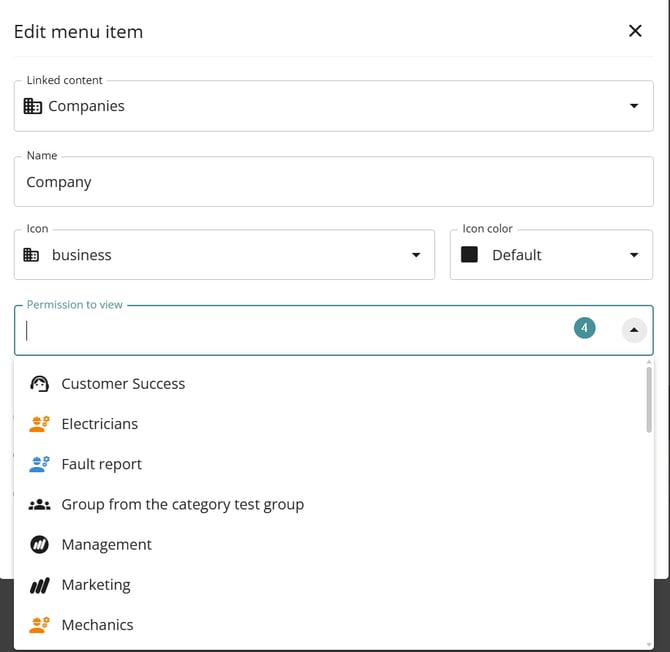Viewport: 670px width, 652px height.
Task: Click the orange Electricians group icon
Action: point(40,424)
